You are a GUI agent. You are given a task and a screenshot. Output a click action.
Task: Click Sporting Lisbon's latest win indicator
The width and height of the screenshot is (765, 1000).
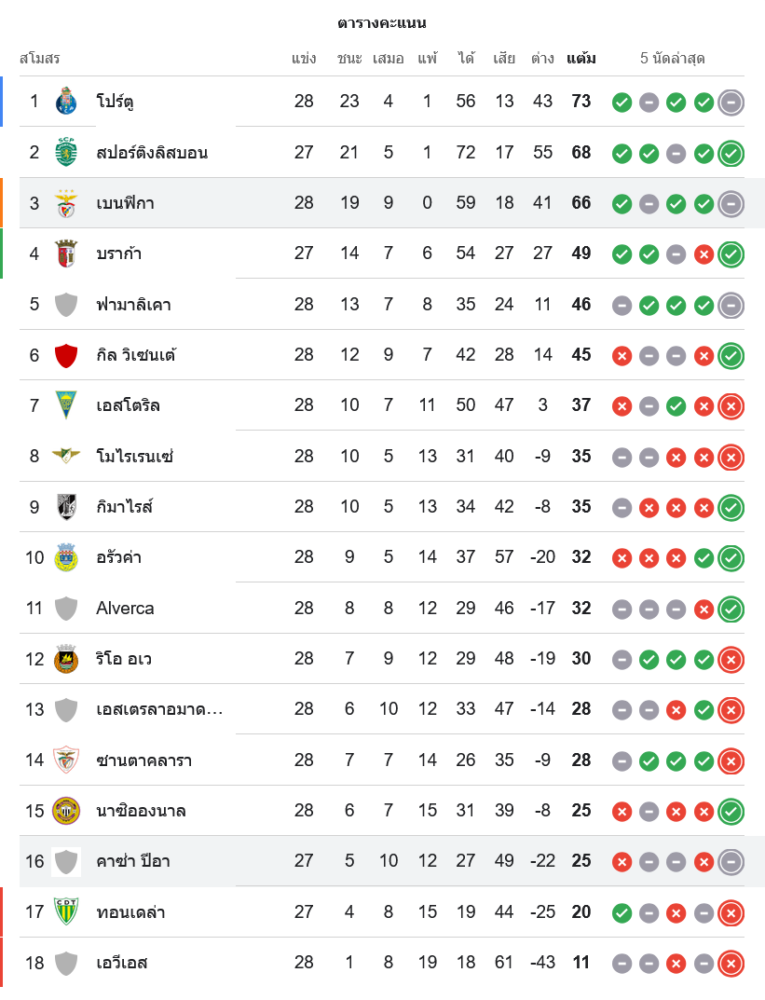731,152
